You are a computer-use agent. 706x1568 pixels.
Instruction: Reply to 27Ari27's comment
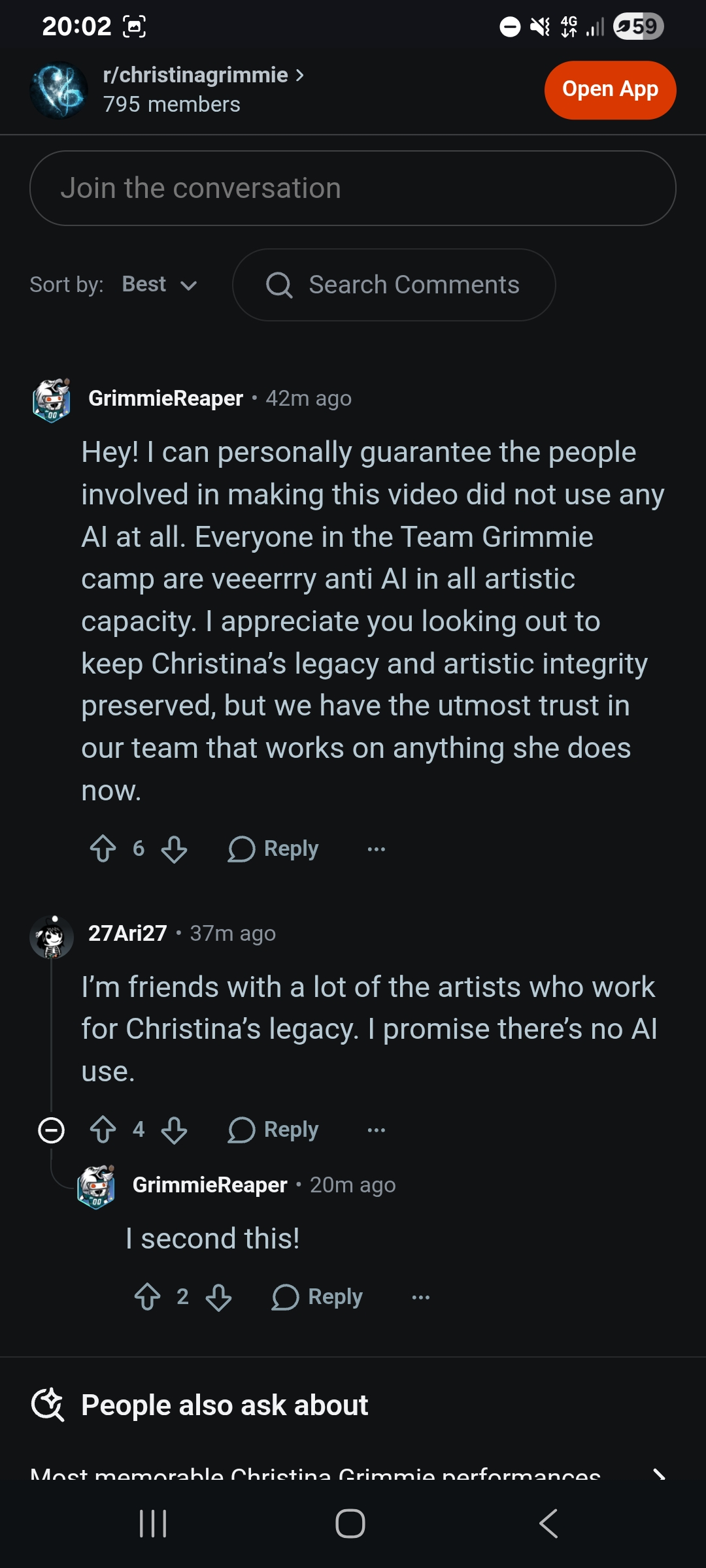click(x=273, y=1130)
